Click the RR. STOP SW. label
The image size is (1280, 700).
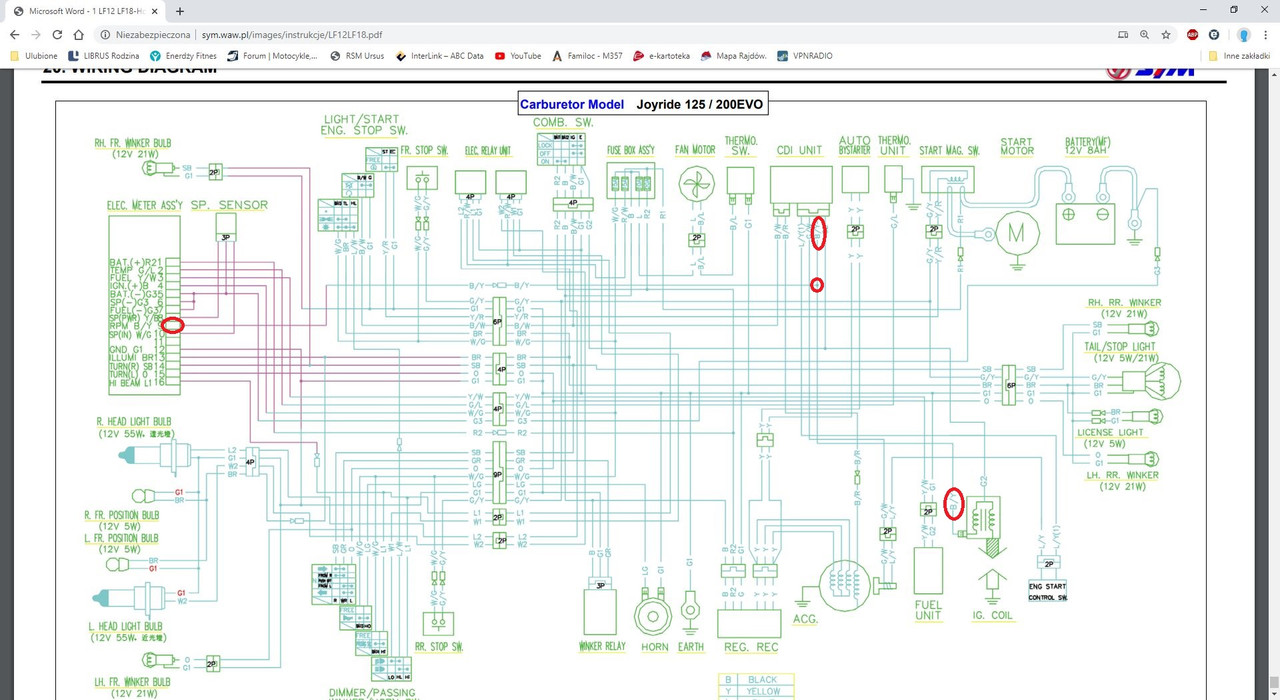click(439, 647)
